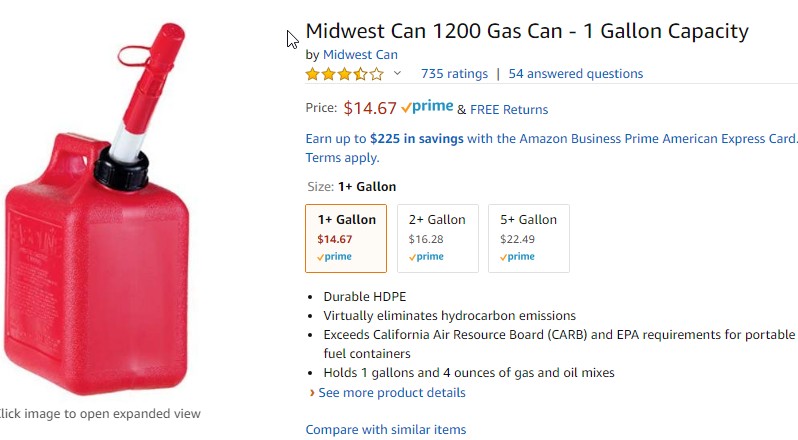The width and height of the screenshot is (798, 440).
Task: Open the FREE Returns link
Action: click(509, 109)
